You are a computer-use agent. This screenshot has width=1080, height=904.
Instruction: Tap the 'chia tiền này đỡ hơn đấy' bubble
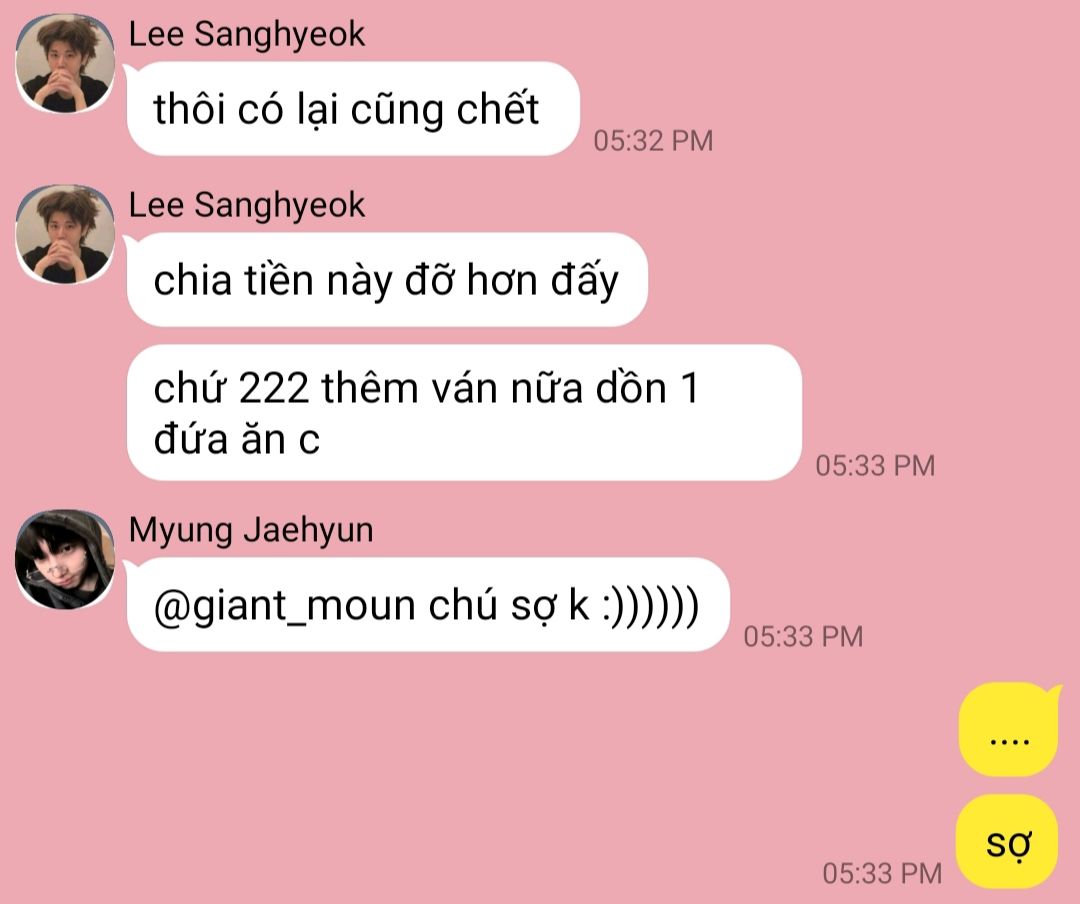387,280
